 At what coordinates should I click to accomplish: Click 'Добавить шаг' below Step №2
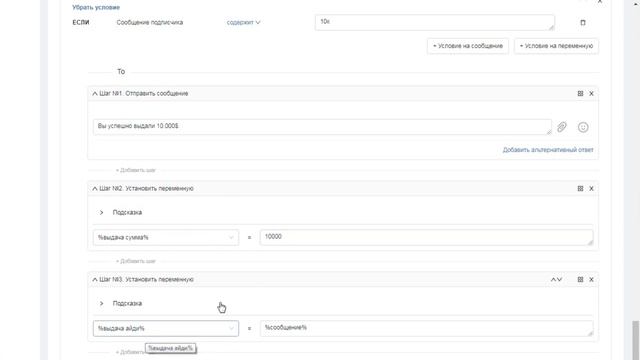(x=136, y=261)
